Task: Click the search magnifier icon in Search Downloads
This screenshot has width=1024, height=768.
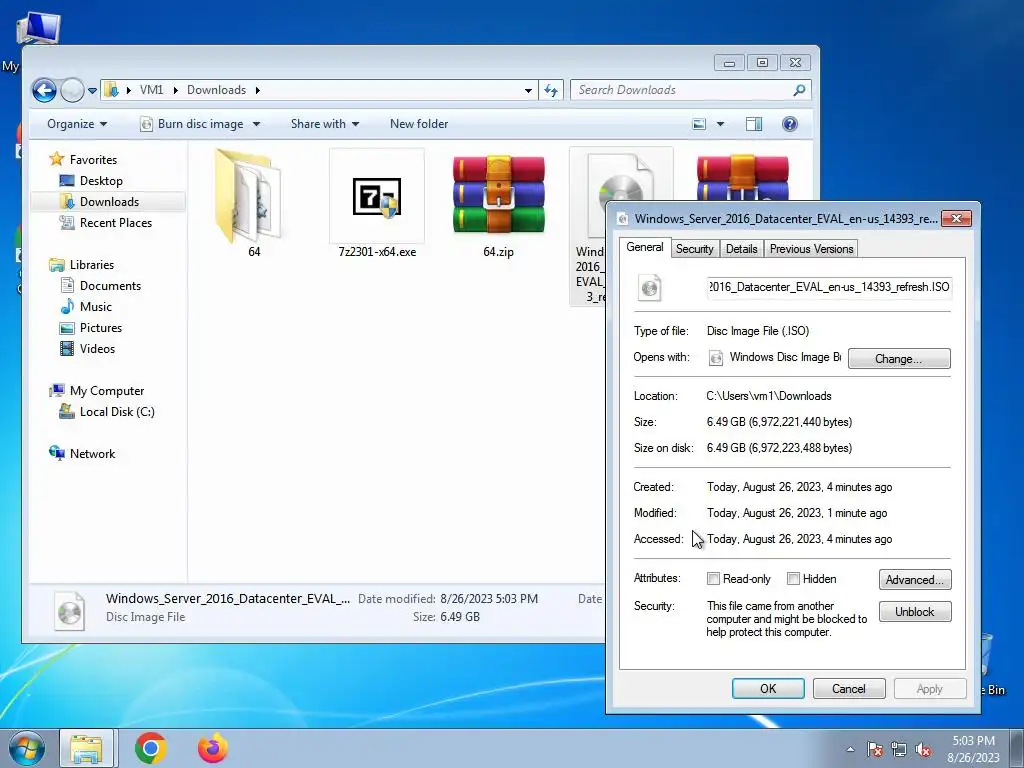Action: 799,90
